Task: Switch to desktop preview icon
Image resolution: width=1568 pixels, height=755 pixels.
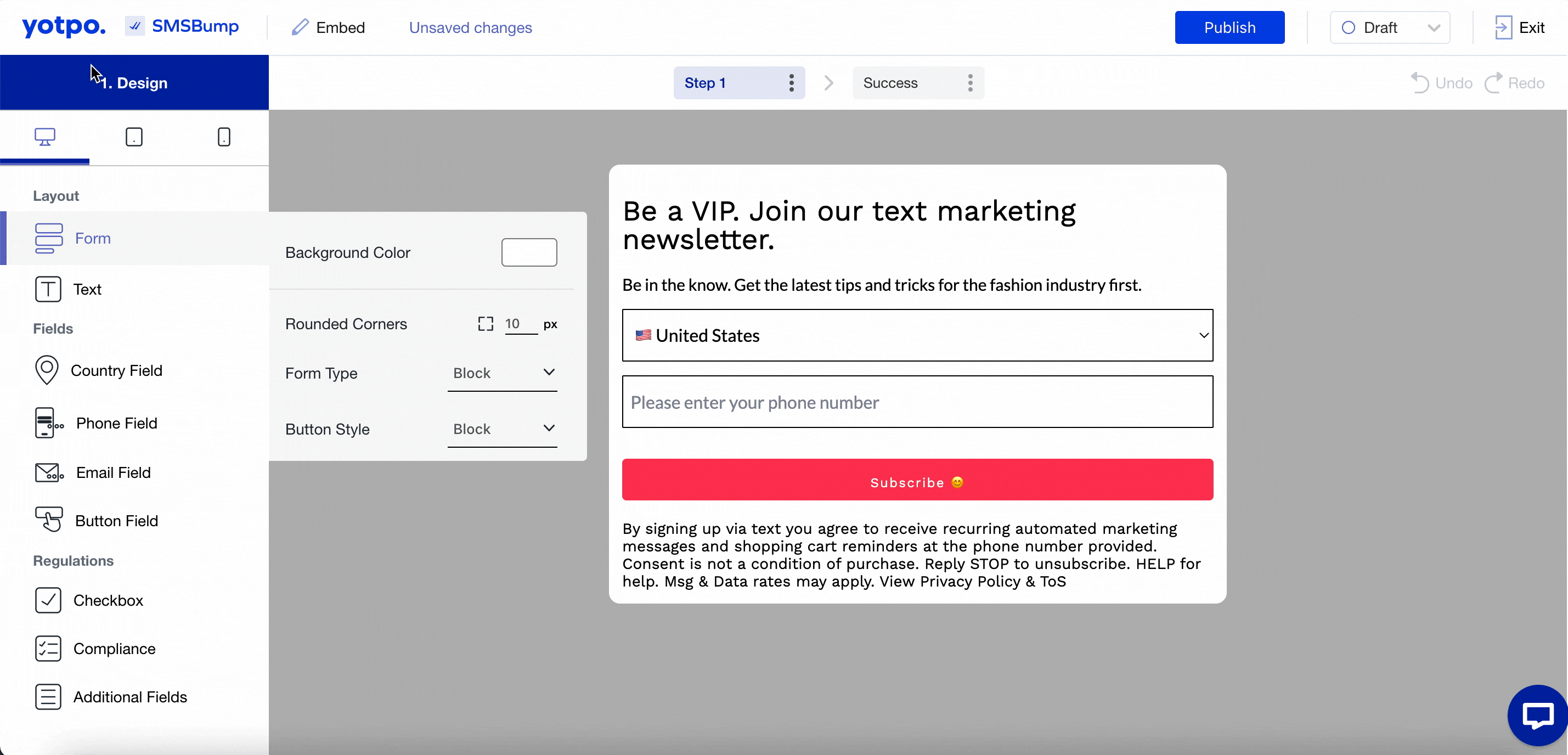Action: (45, 137)
